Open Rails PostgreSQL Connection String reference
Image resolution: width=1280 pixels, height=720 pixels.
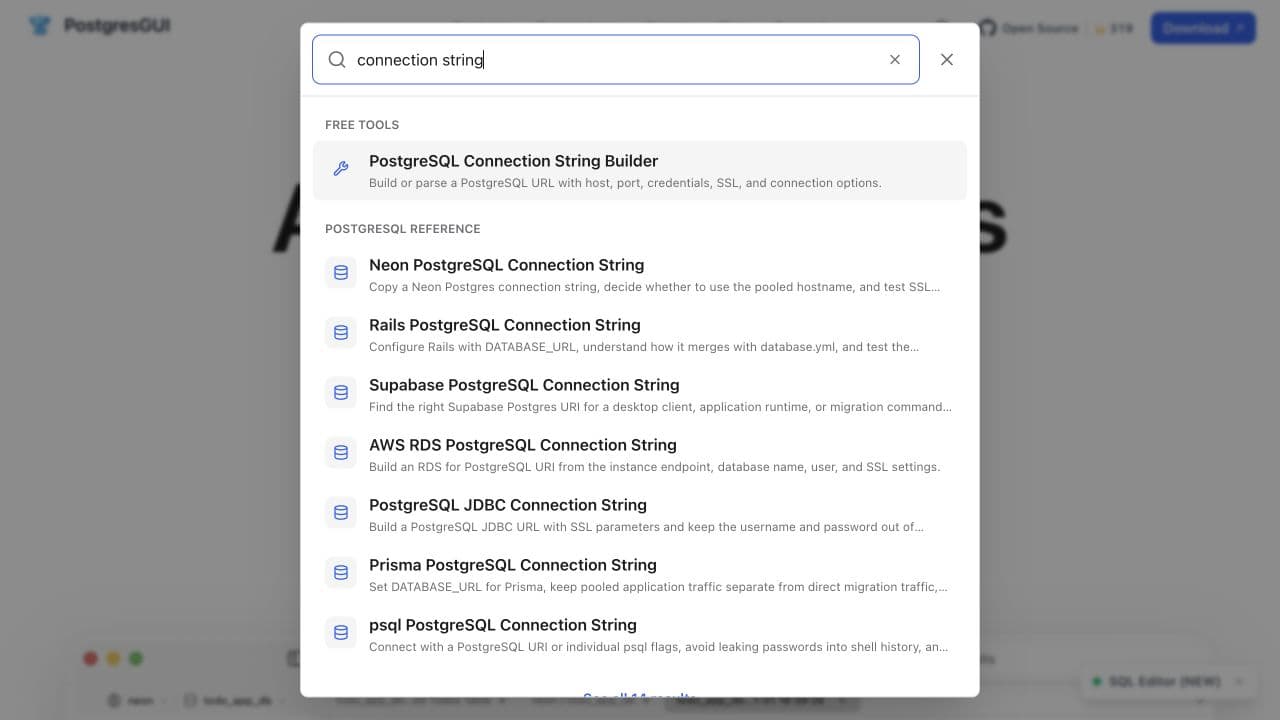point(640,334)
